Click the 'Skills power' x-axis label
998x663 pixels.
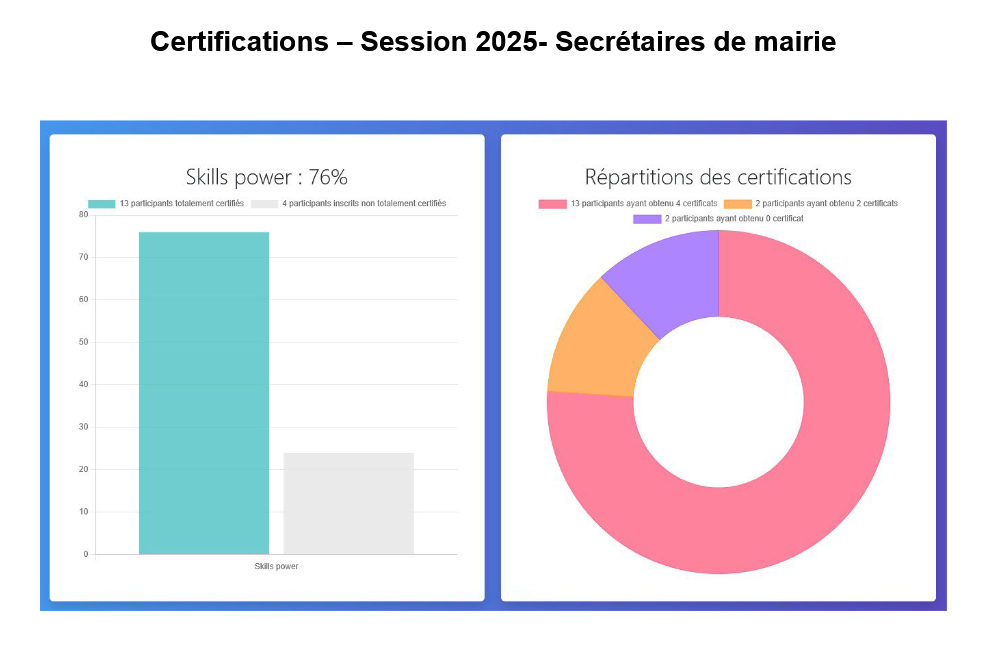[x=277, y=566]
